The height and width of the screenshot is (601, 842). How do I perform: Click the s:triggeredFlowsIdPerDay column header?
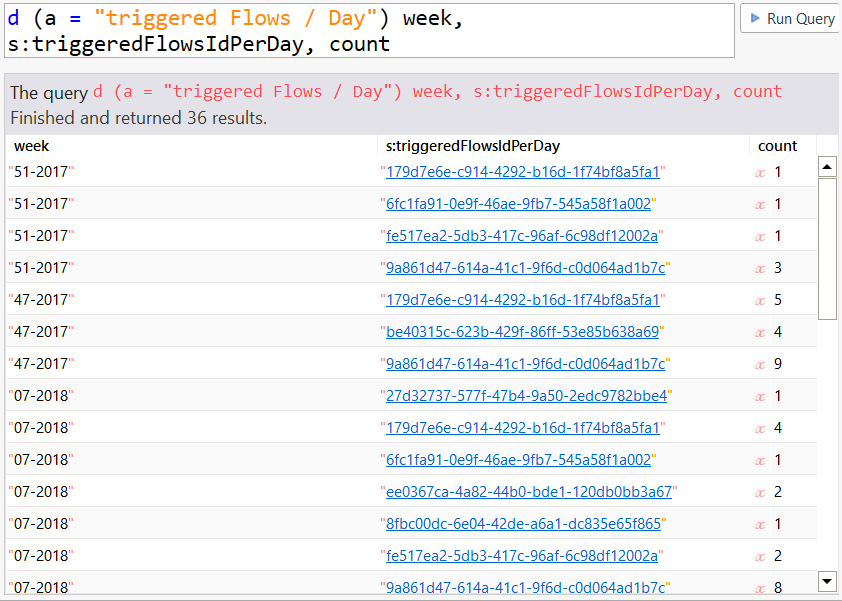473,146
